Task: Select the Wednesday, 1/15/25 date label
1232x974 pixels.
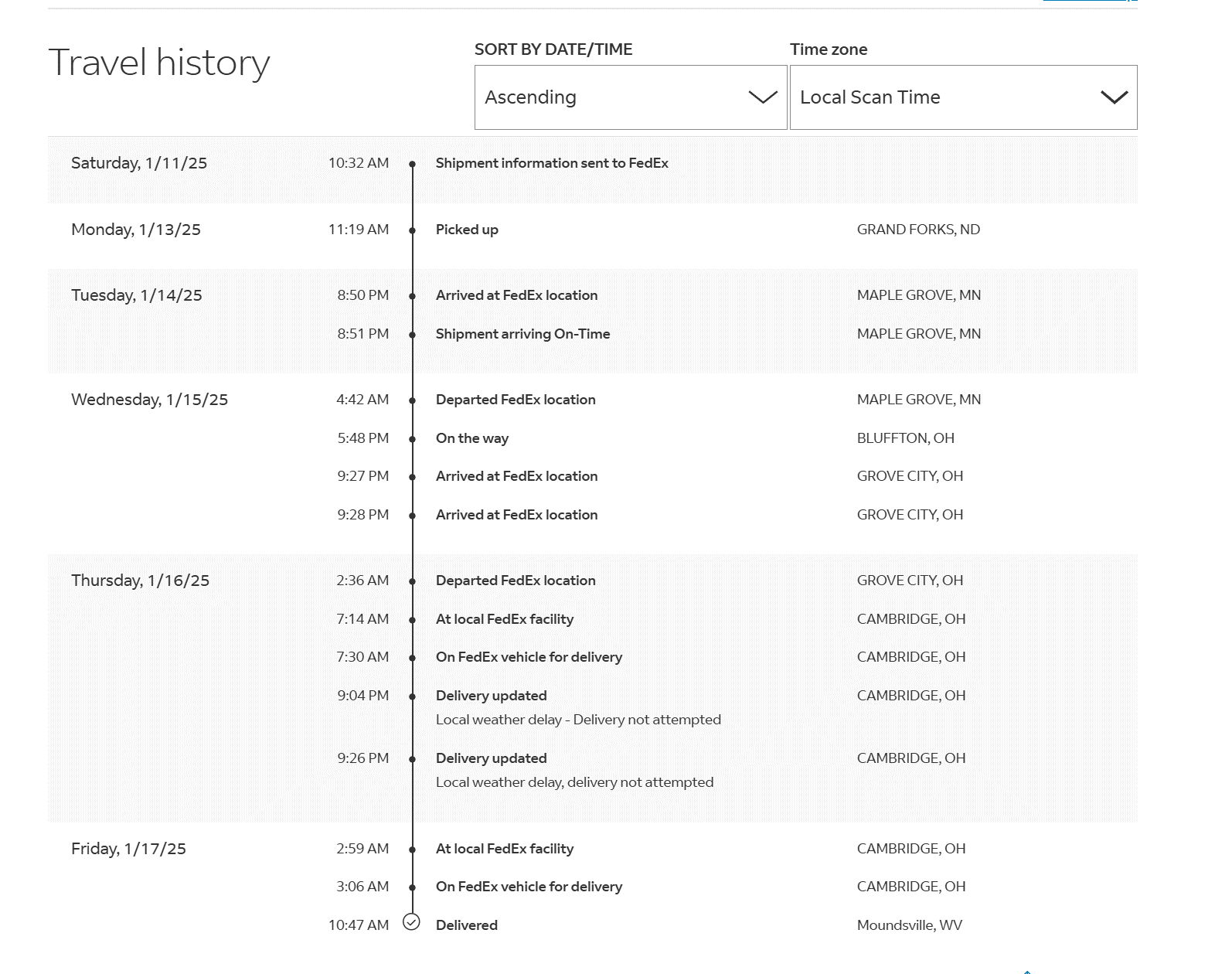Action: pyautogui.click(x=150, y=400)
